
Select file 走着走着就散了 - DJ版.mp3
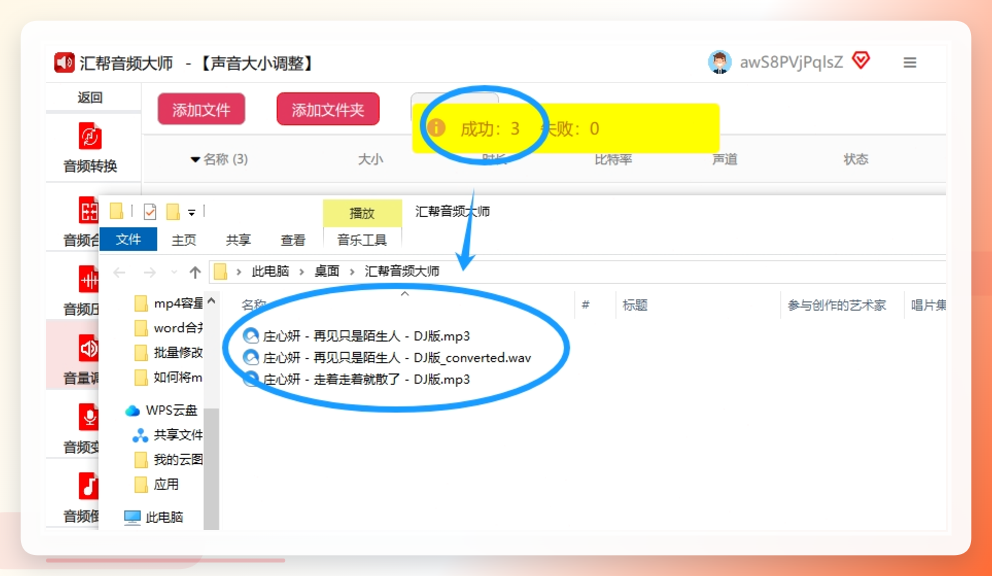tap(357, 379)
